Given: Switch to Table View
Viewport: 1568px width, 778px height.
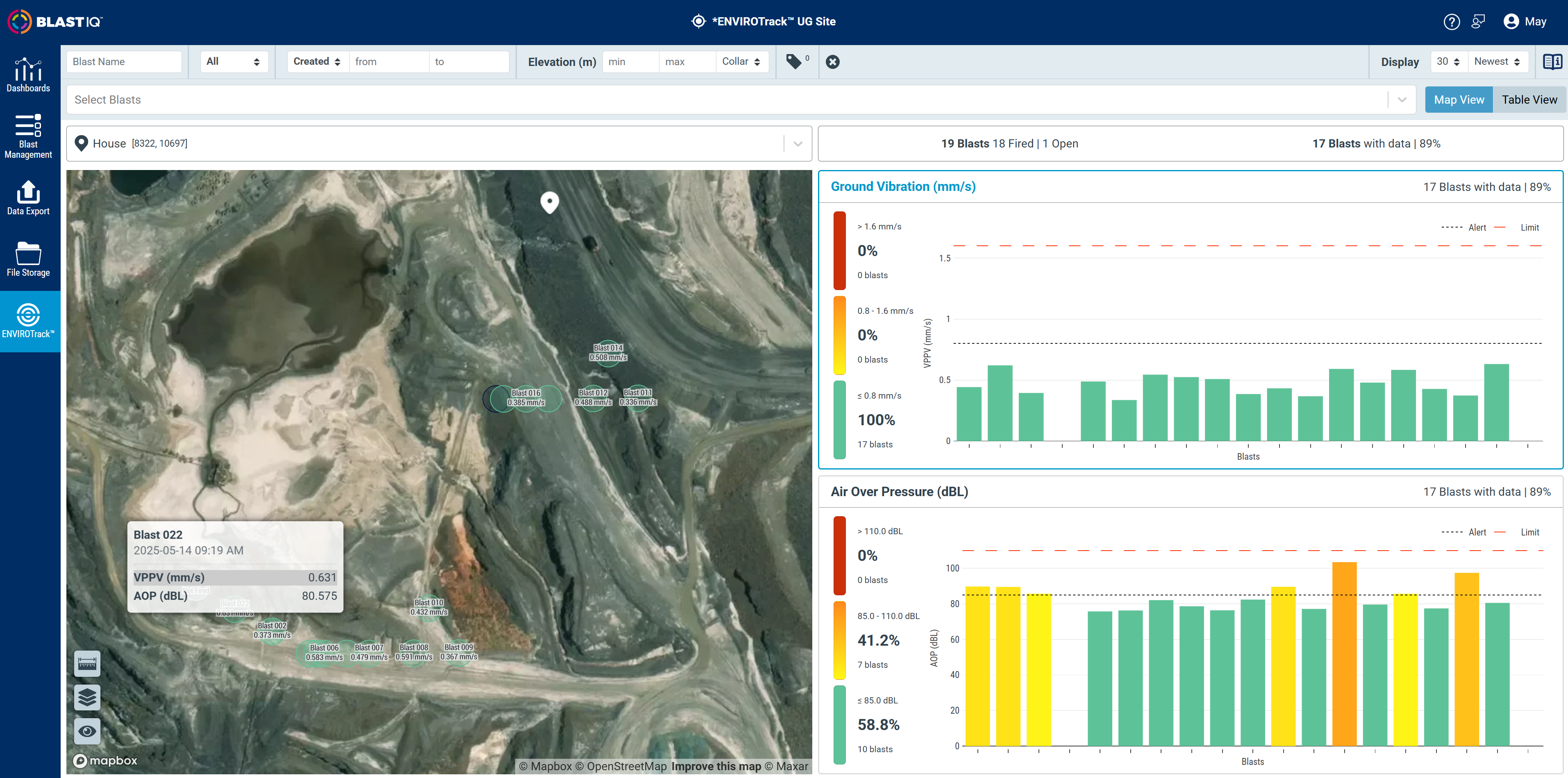Looking at the screenshot, I should click(1529, 100).
